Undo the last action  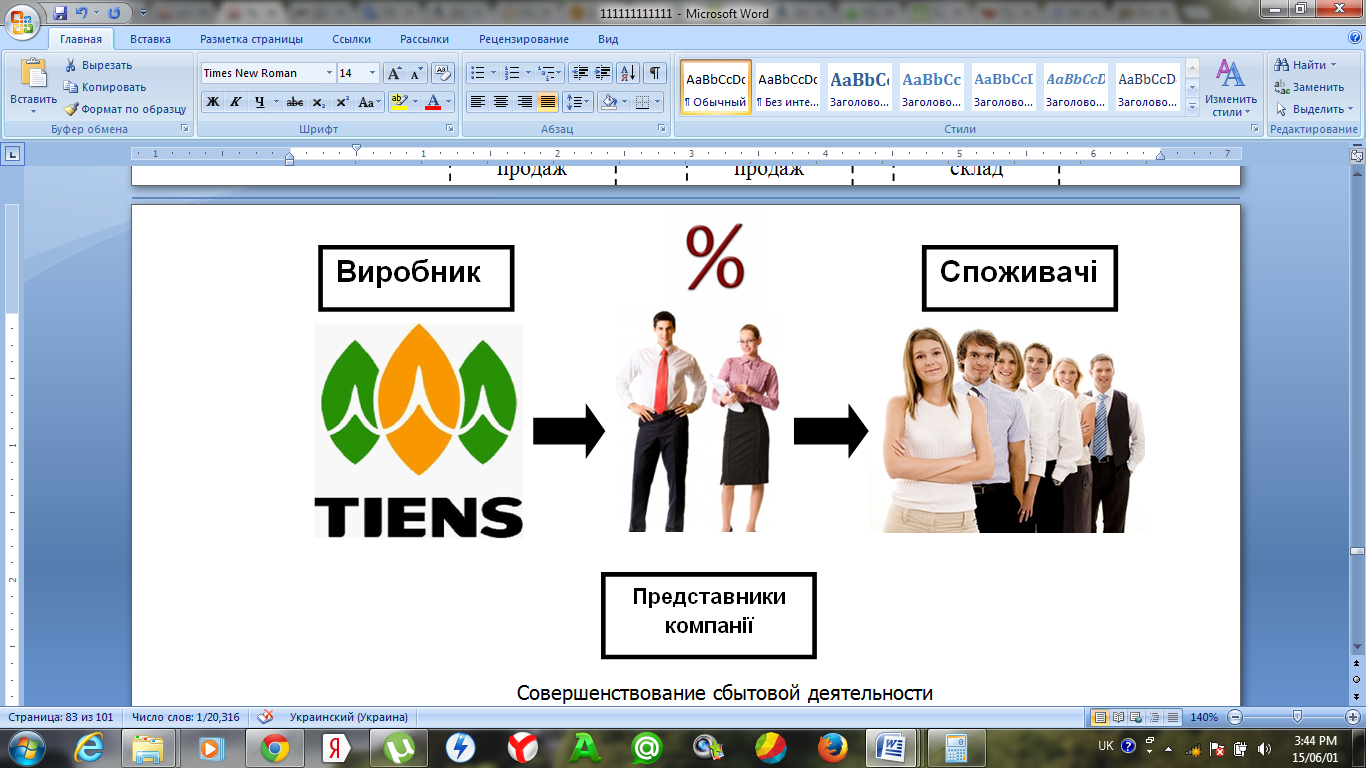[83, 13]
